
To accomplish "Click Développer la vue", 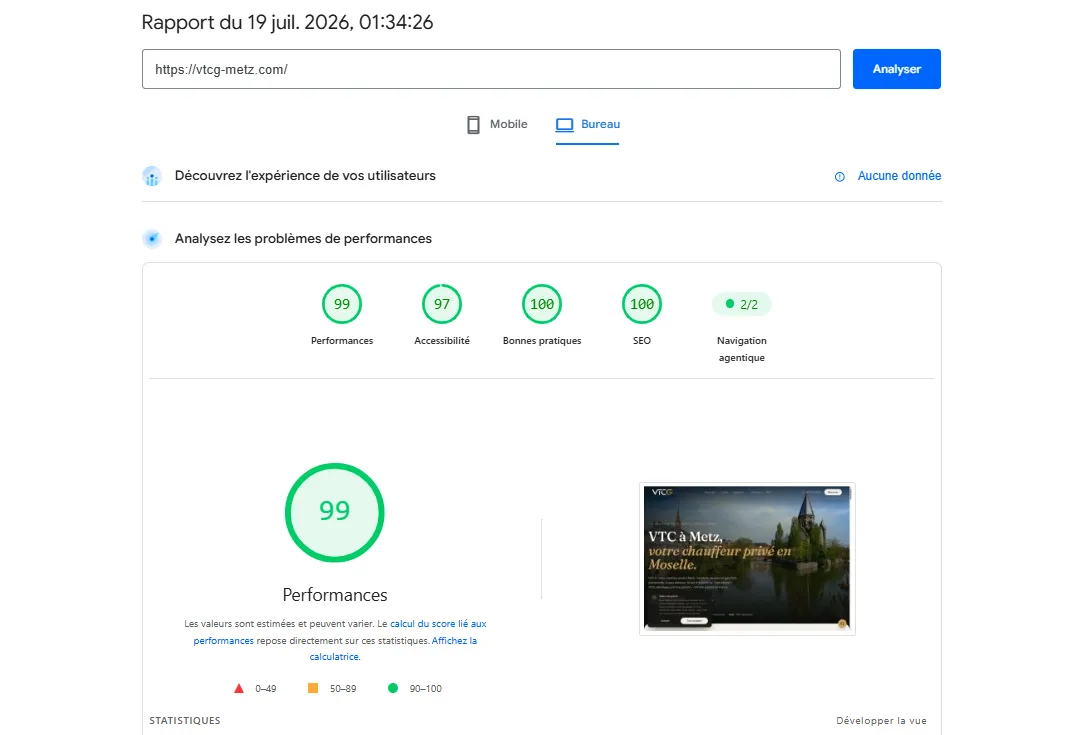I will point(881,721).
